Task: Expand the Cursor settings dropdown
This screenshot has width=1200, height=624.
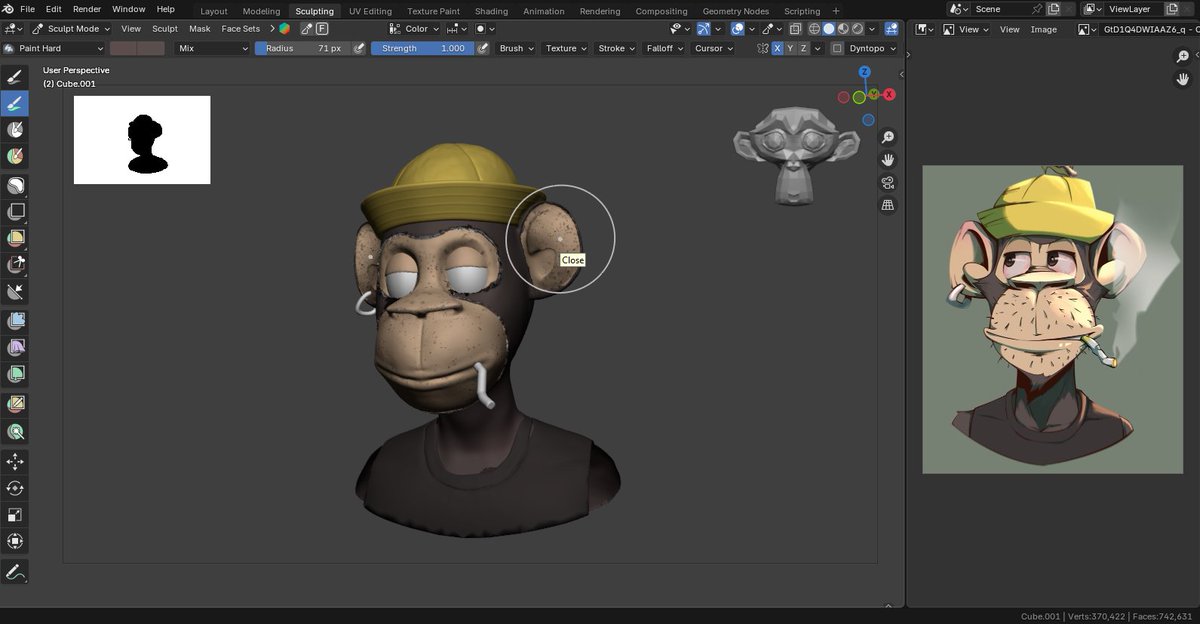Action: tap(714, 48)
